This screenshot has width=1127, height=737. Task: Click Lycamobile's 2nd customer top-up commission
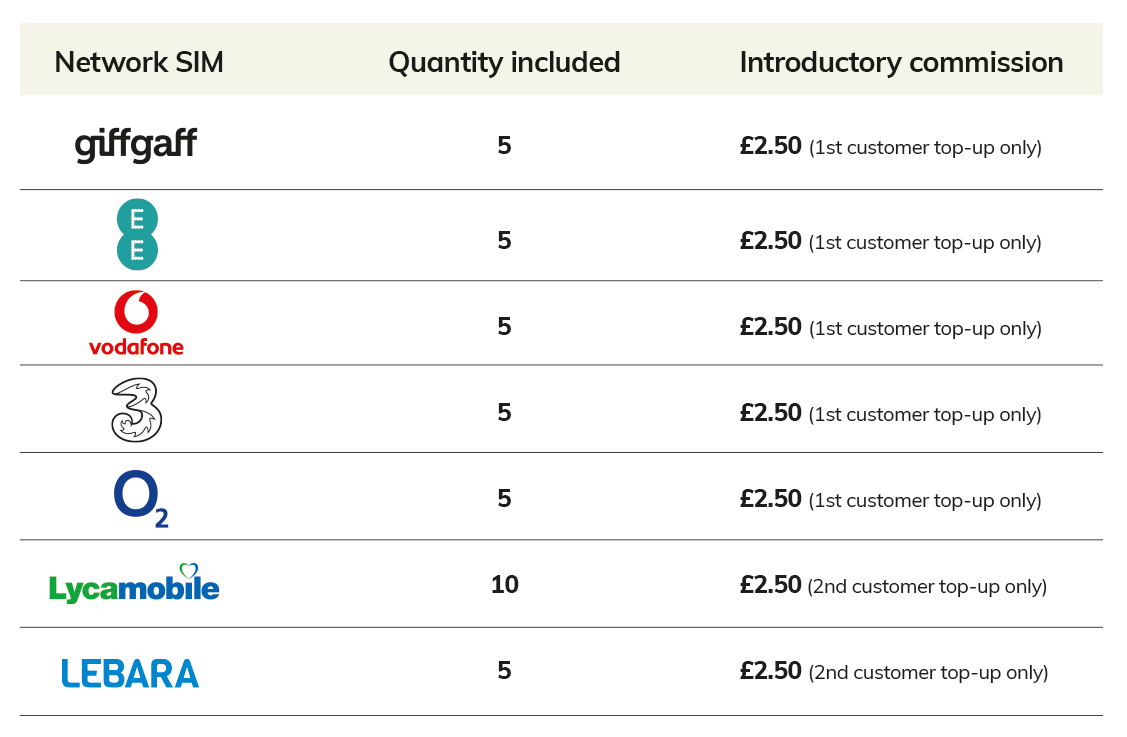click(x=893, y=586)
